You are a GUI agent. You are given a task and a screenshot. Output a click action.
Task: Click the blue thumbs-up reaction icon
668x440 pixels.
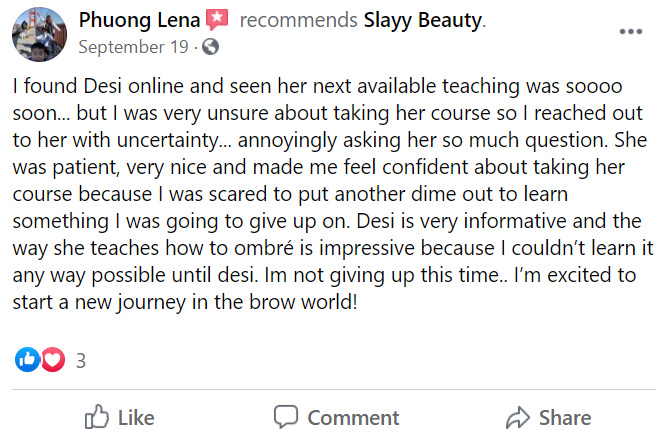pos(27,360)
